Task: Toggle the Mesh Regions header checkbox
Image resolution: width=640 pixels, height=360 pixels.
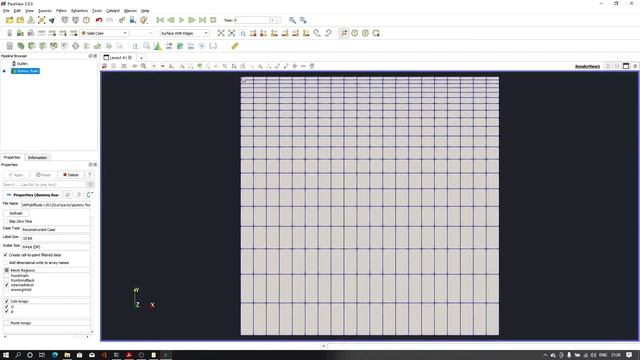Action: tap(7, 270)
